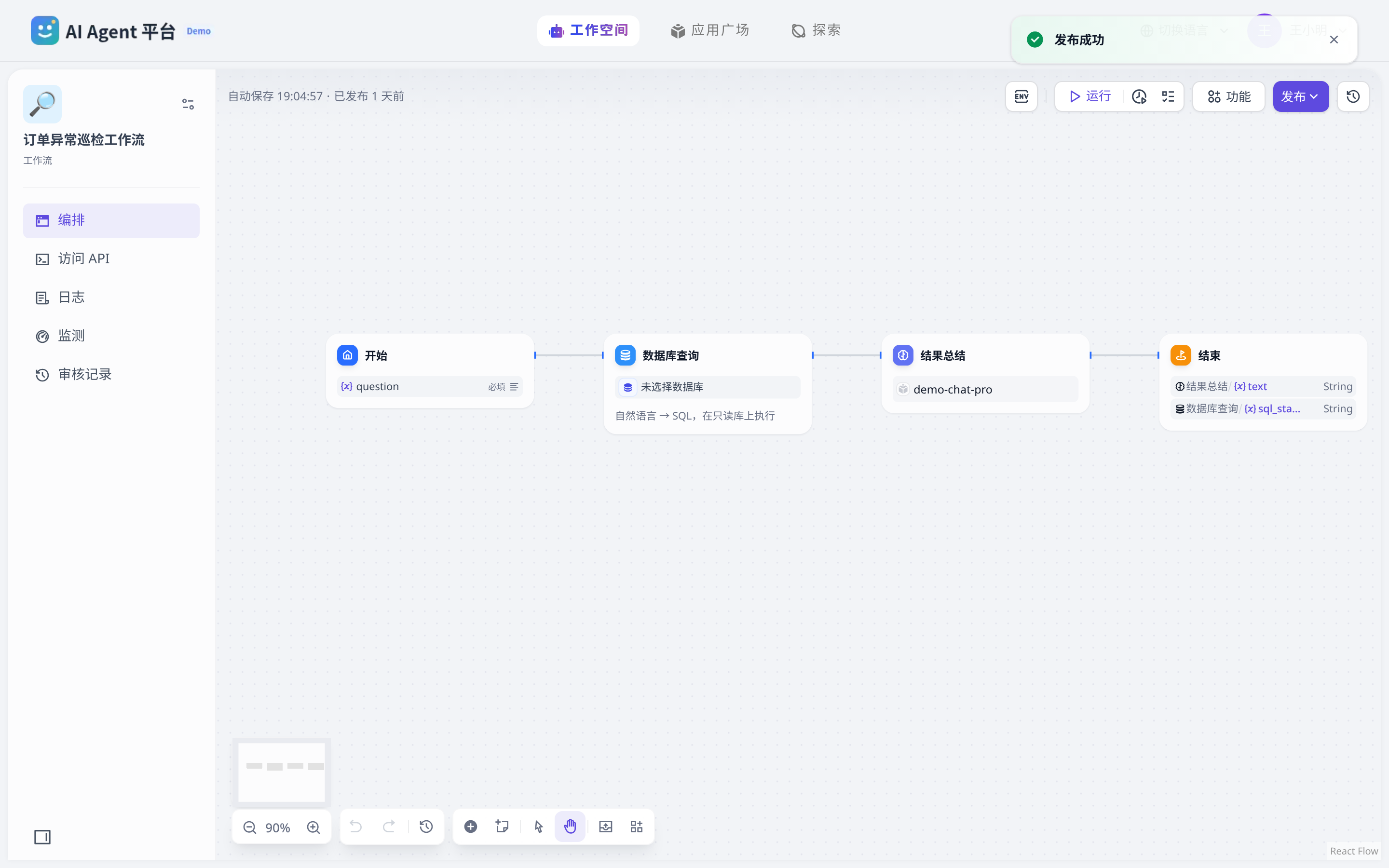Screen dimensions: 1389x868
Task: Open change history in bottom toolbar
Action: [x=426, y=827]
